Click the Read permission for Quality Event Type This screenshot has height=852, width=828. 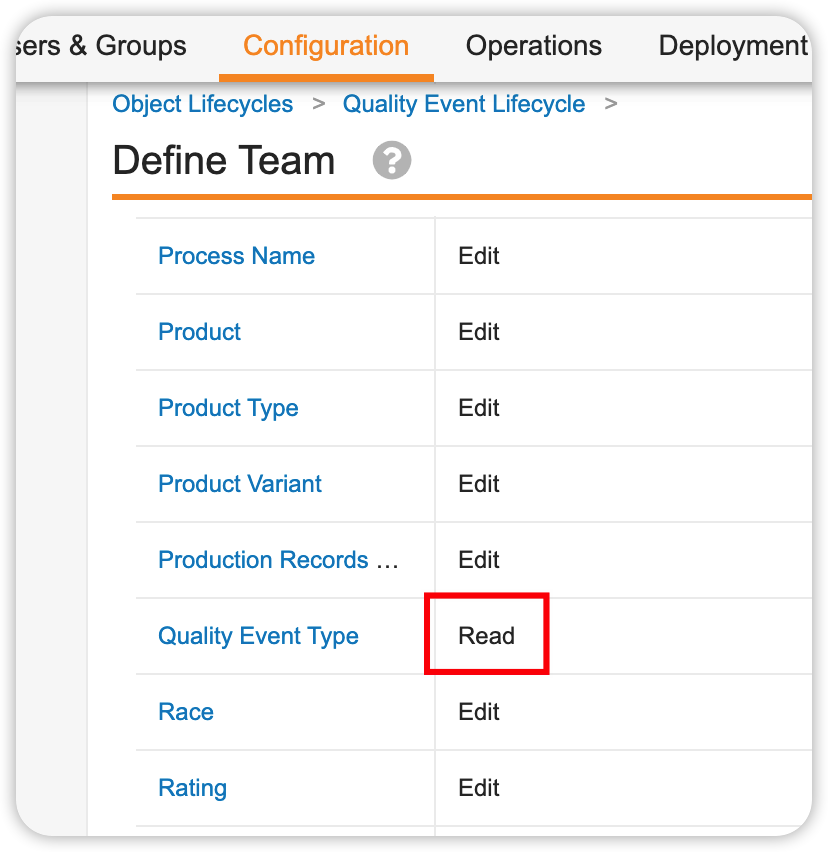click(x=486, y=636)
